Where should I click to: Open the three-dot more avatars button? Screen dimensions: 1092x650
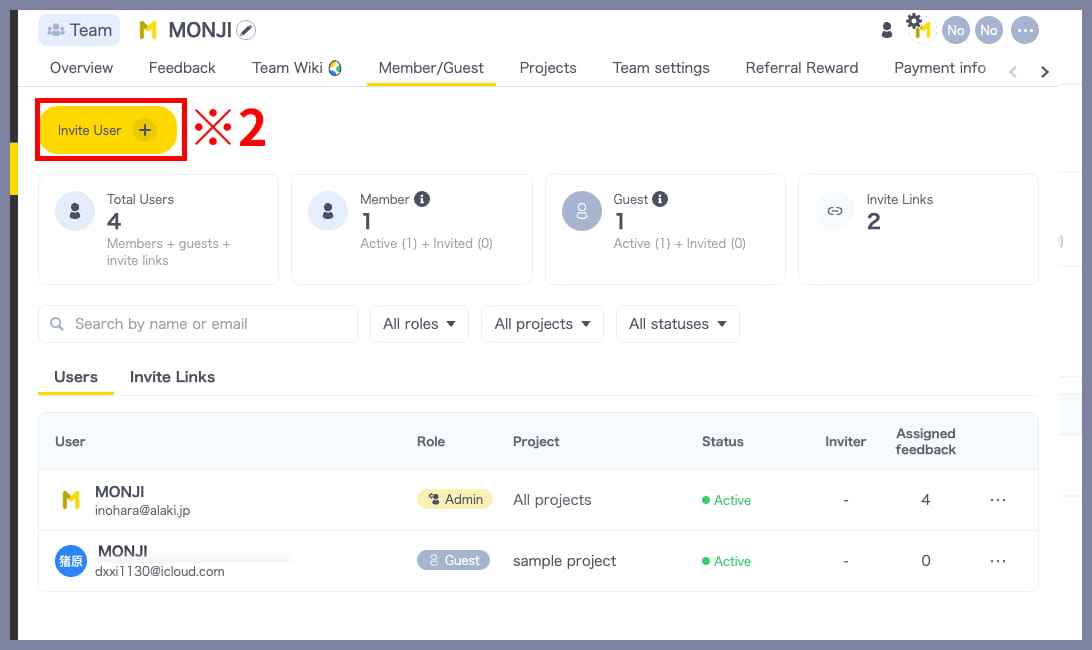tap(1024, 30)
